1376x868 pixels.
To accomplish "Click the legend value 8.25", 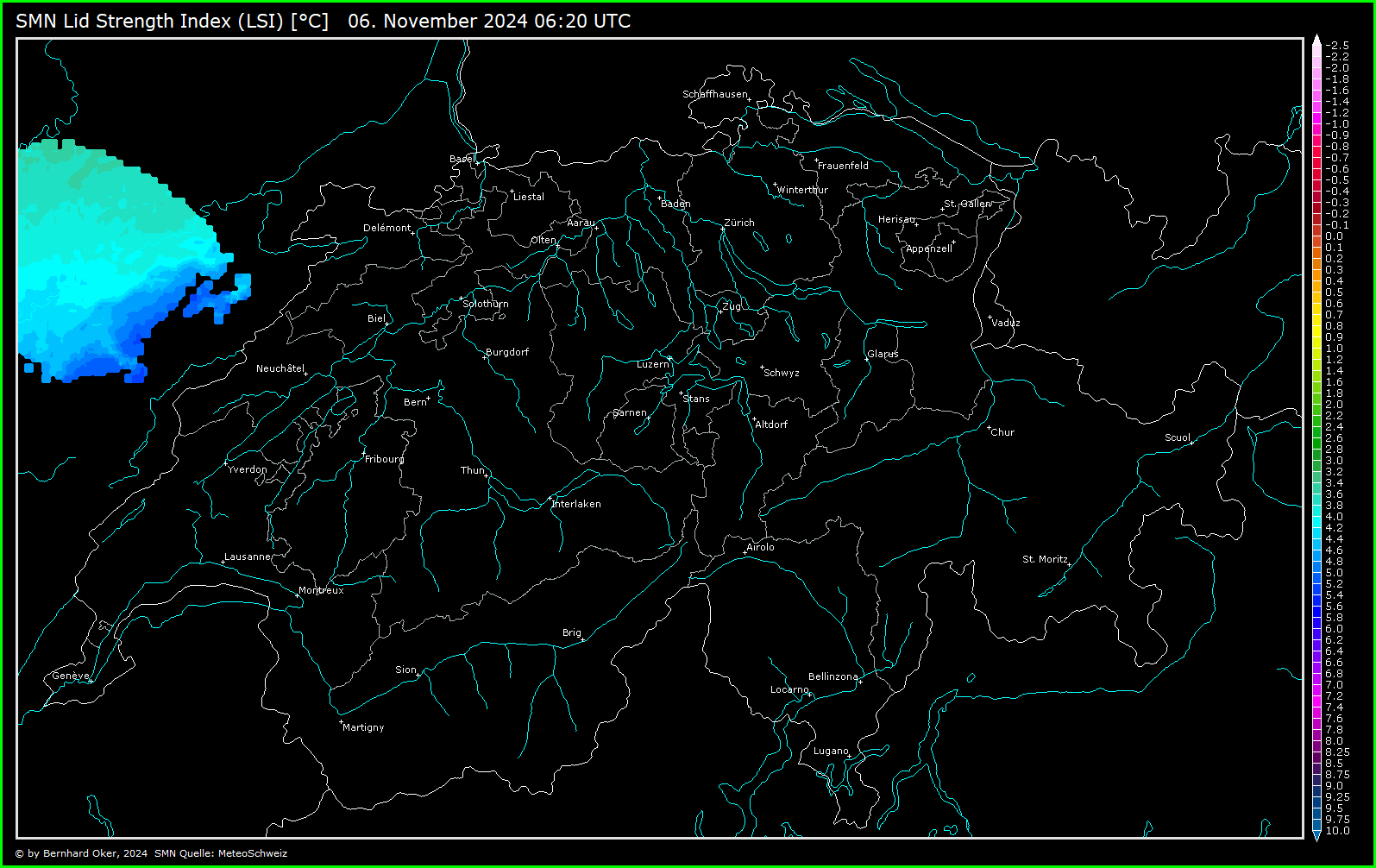I will click(1338, 752).
